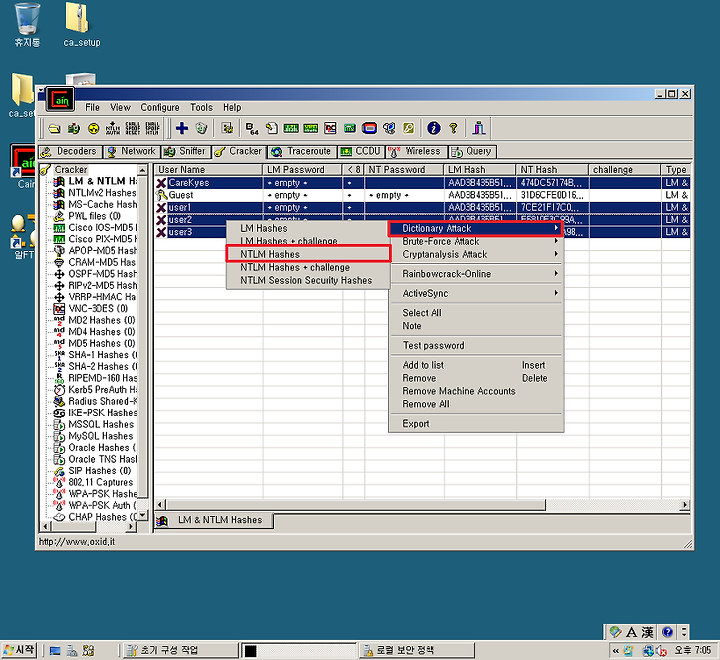Viewport: 720px width, 660px height.
Task: Open the View menu
Action: (120, 107)
